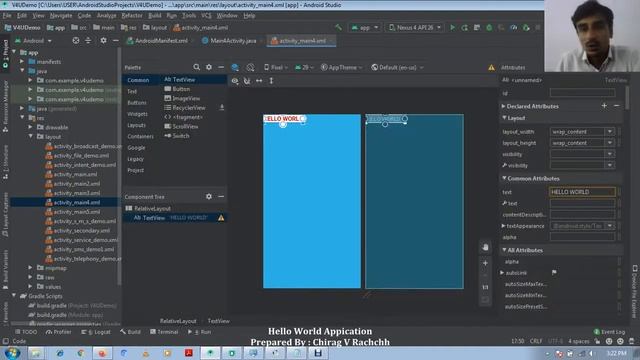640x360 pixels.
Task: Minimize the Component Tree panel
Action: (x=221, y=197)
